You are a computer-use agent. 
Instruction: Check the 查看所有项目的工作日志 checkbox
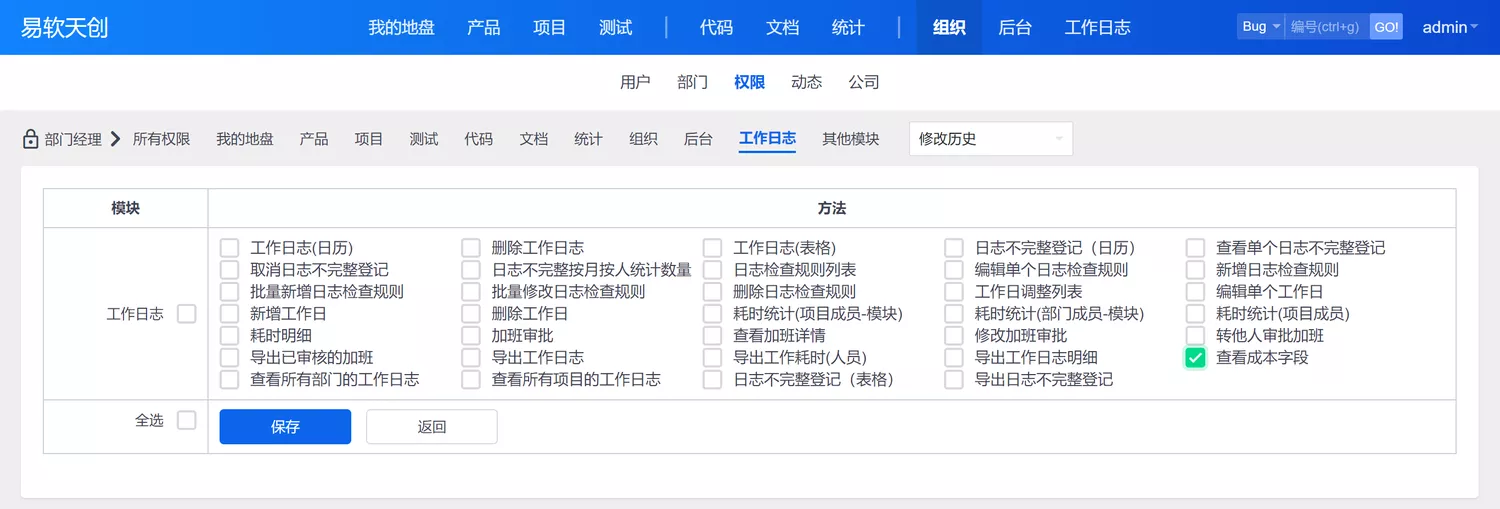(x=471, y=380)
